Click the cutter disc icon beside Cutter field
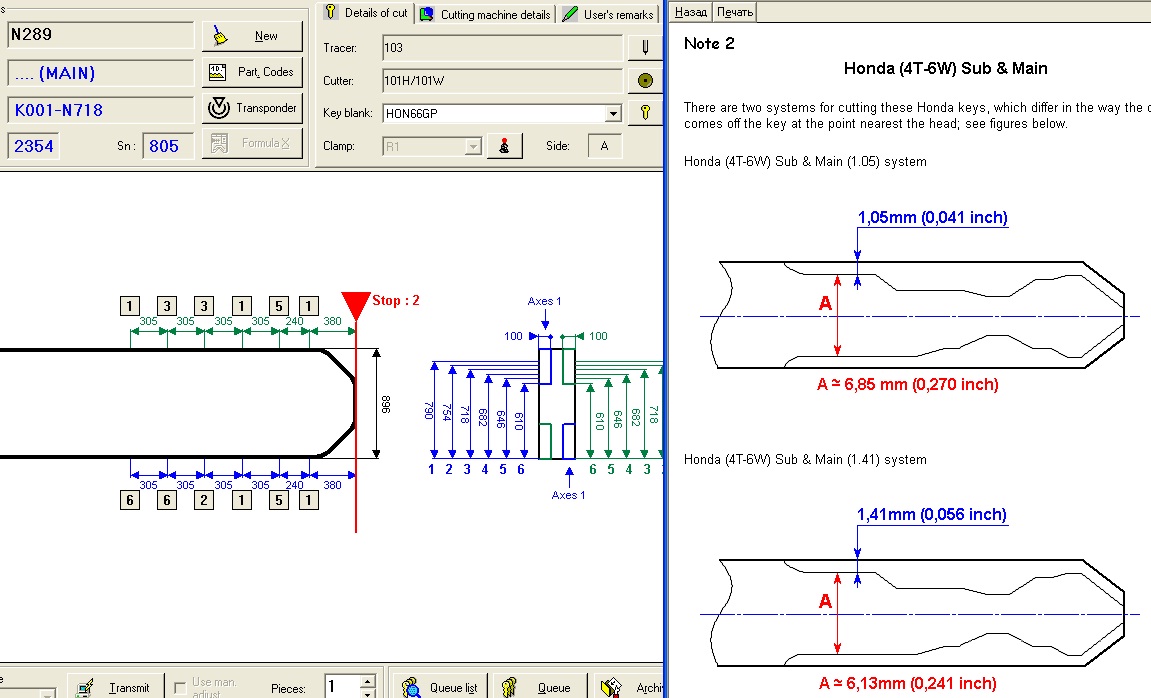The height and width of the screenshot is (698, 1151). pyautogui.click(x=645, y=81)
